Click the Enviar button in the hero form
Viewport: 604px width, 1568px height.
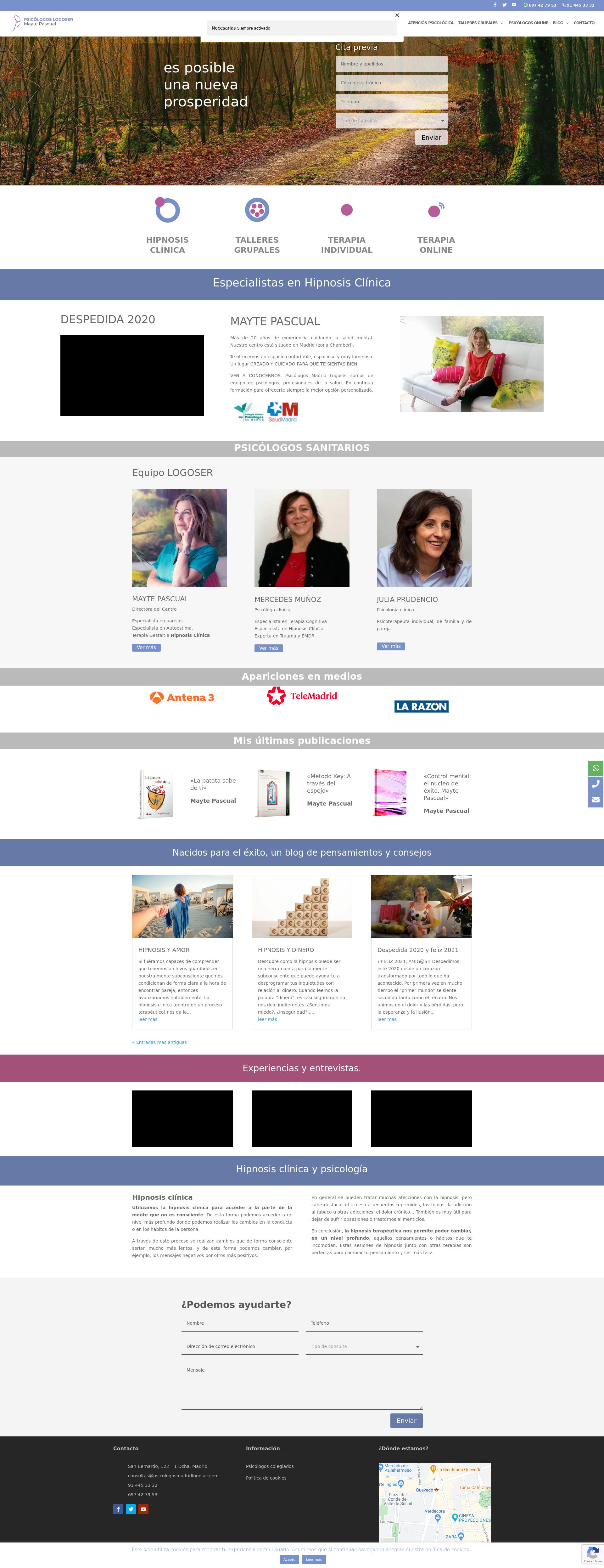(x=431, y=138)
